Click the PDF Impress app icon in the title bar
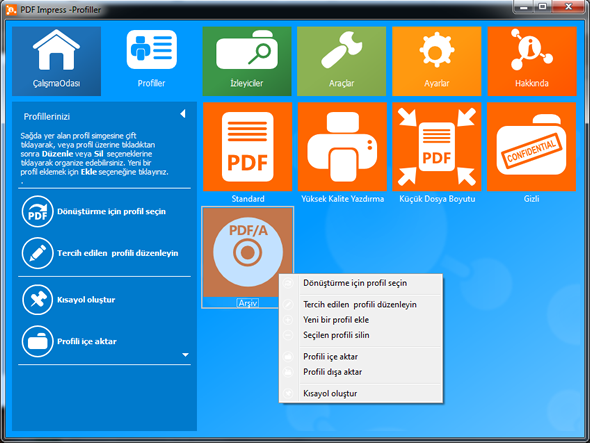The width and height of the screenshot is (590, 443). (x=11, y=9)
